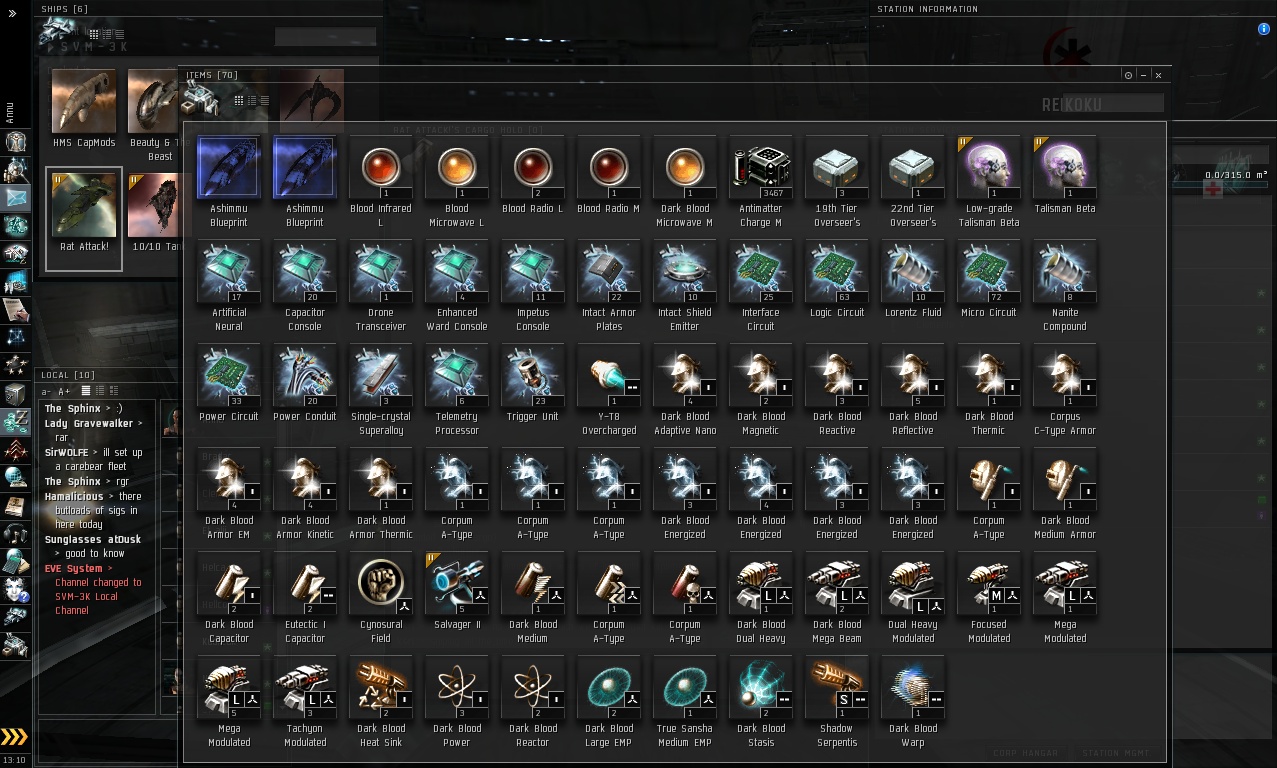Open the Wallet coins icon
Screen dimensions: 1277x768
(x=15, y=421)
